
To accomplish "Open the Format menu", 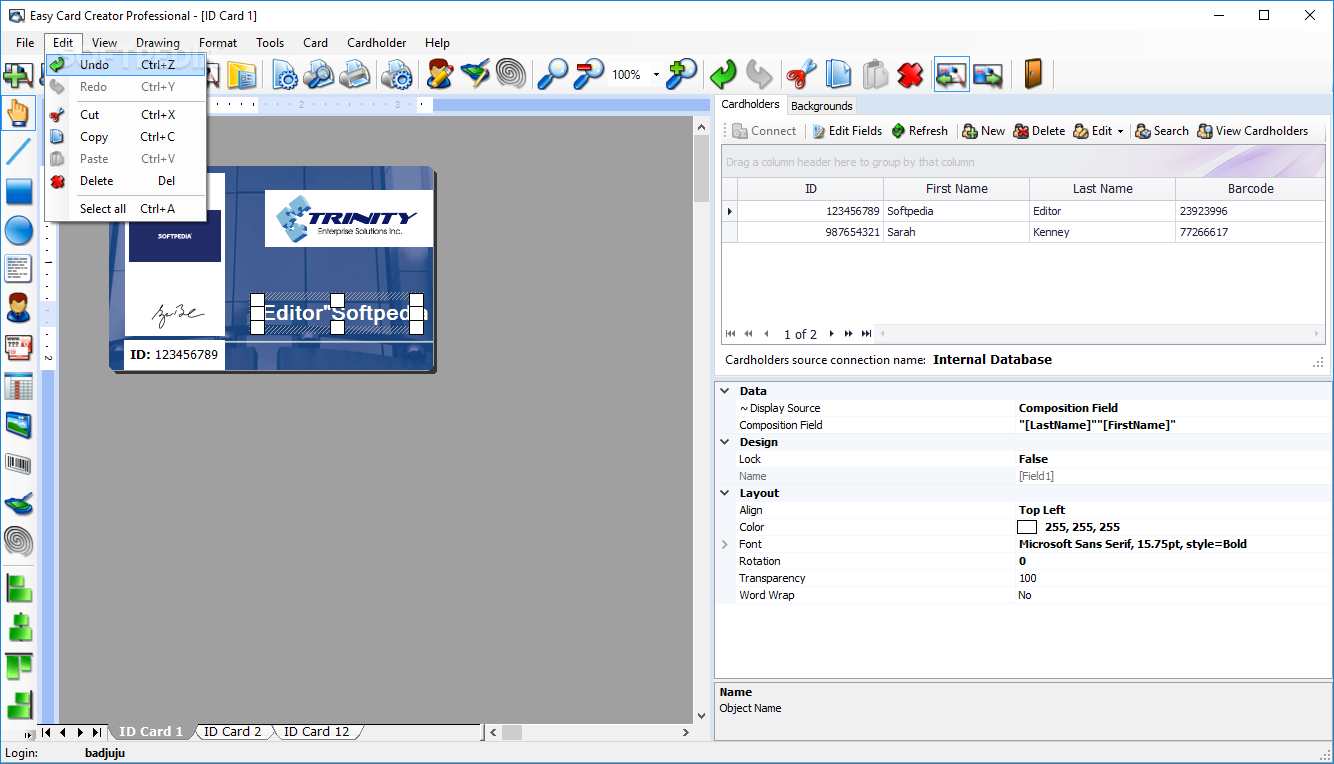I will coord(218,43).
